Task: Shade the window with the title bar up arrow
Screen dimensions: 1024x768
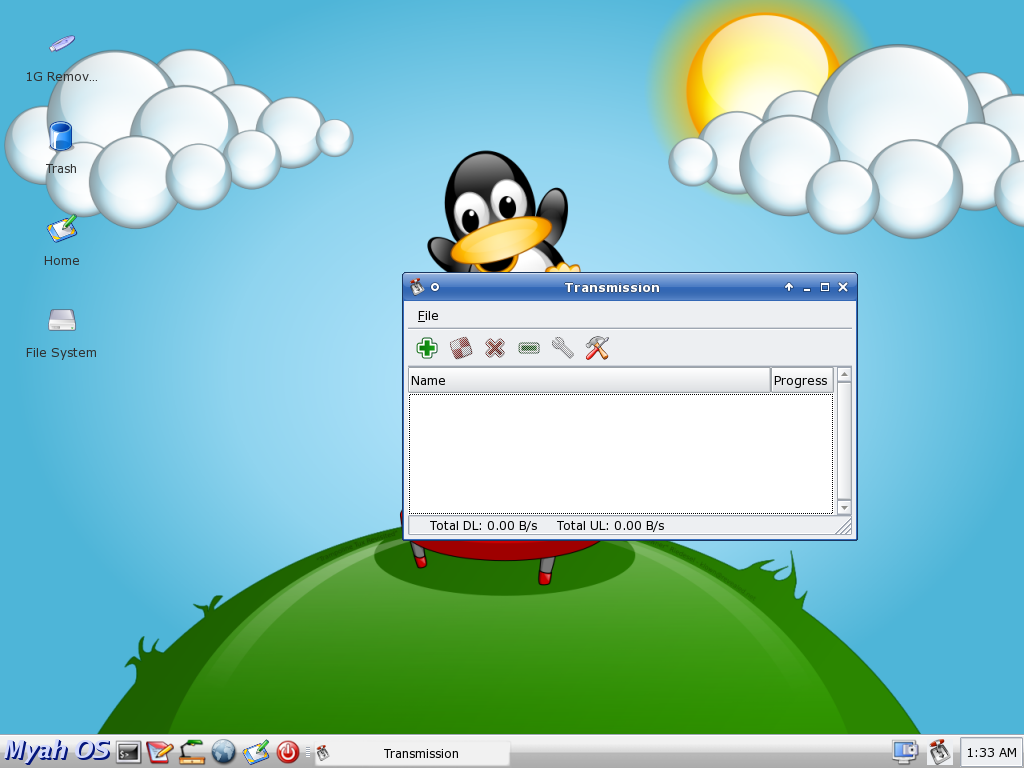Action: click(789, 287)
